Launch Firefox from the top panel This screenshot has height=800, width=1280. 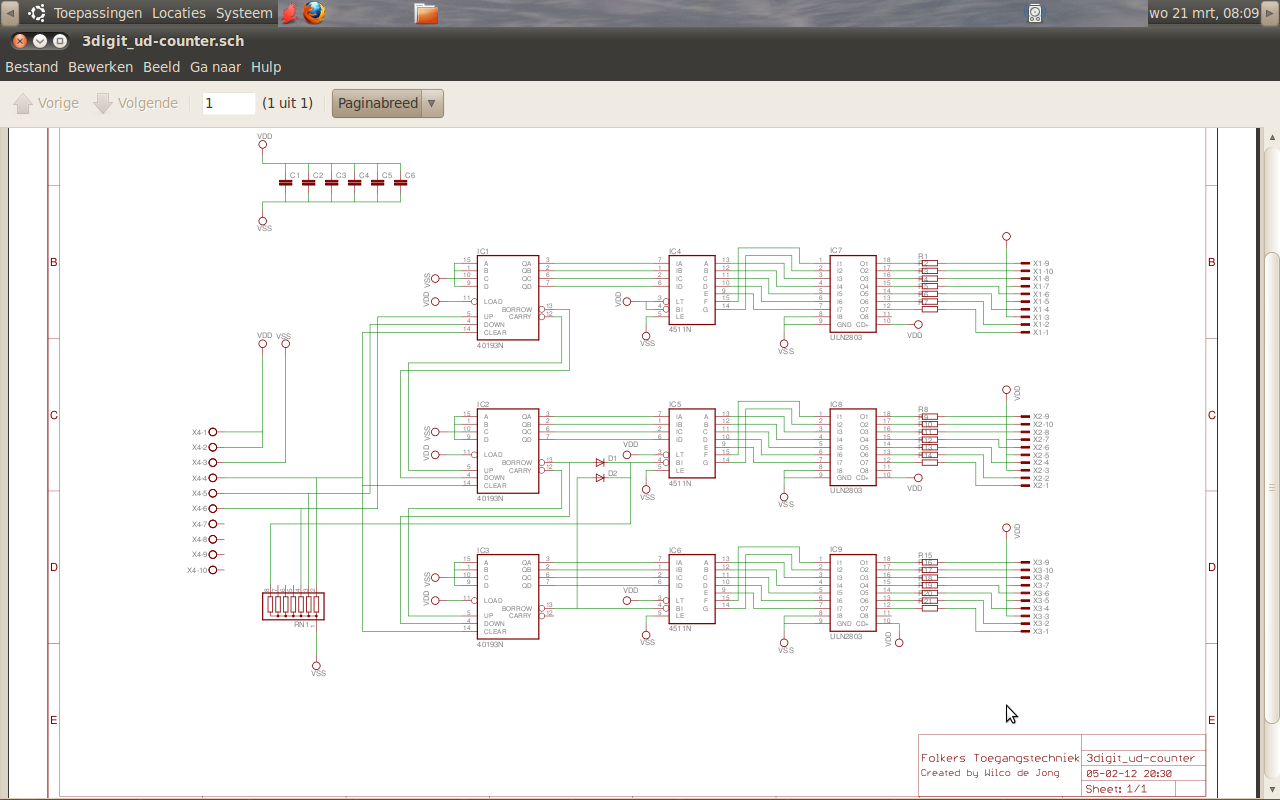click(x=314, y=13)
